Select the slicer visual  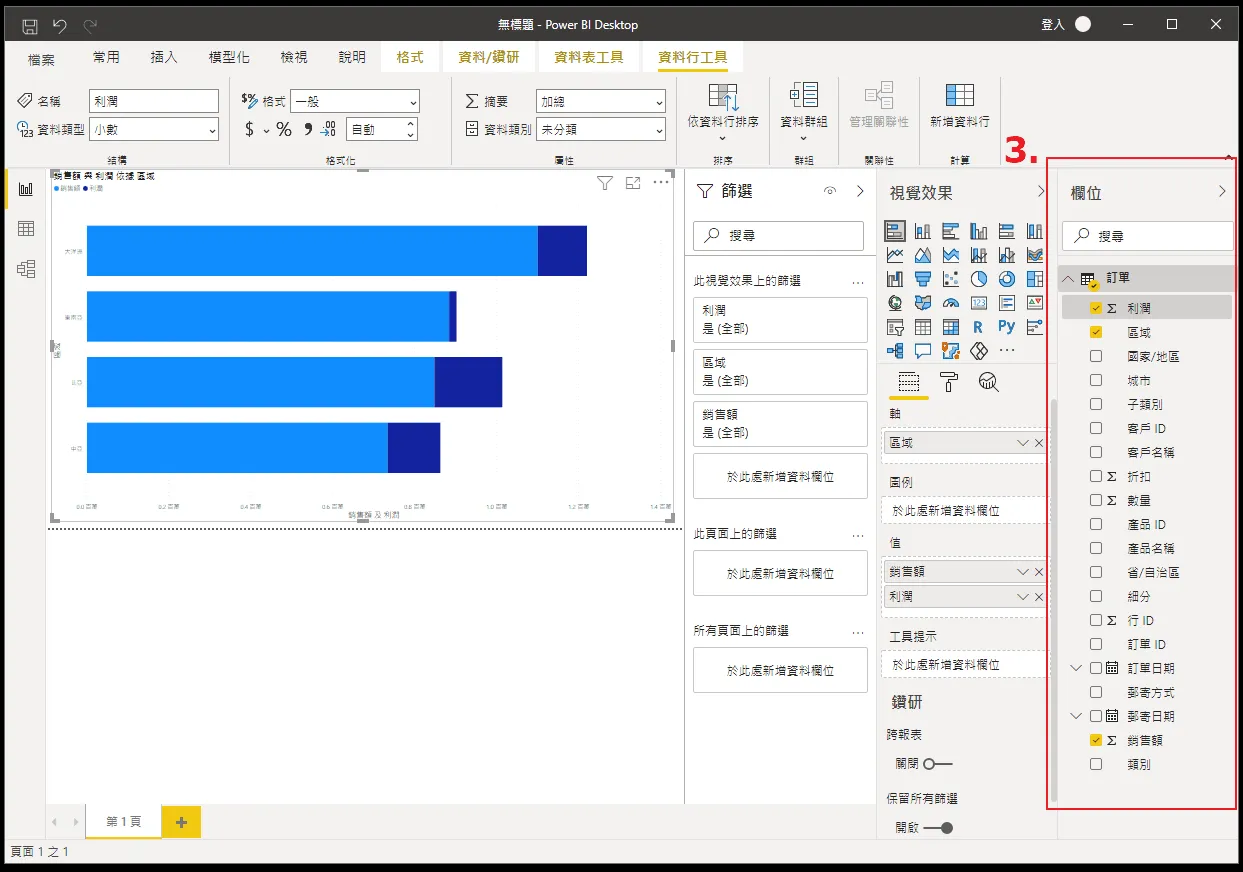tap(895, 327)
